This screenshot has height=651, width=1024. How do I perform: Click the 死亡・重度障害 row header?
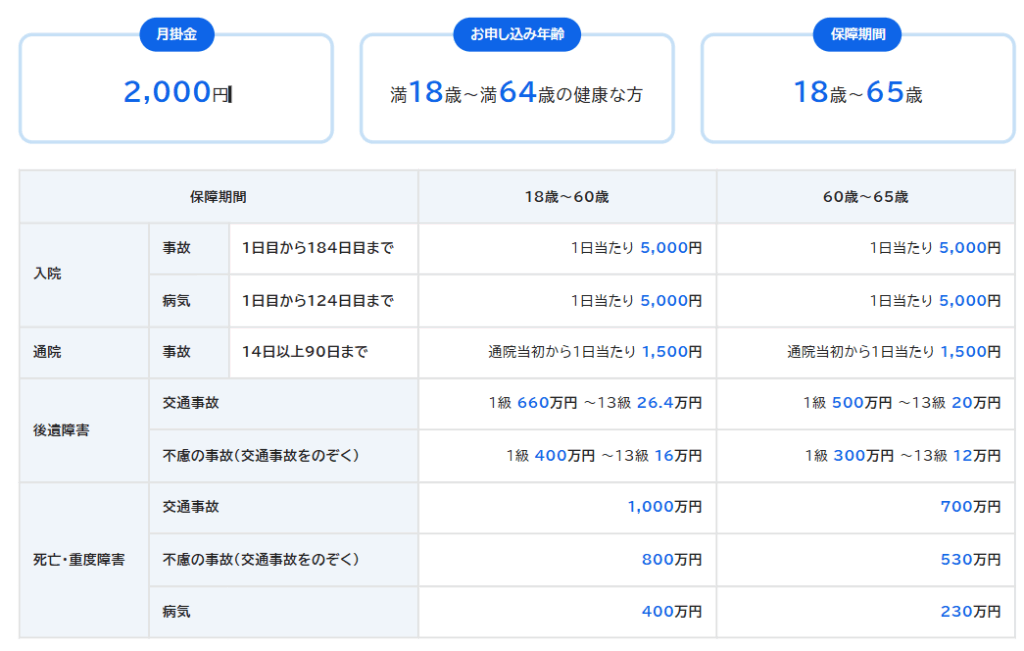click(79, 560)
